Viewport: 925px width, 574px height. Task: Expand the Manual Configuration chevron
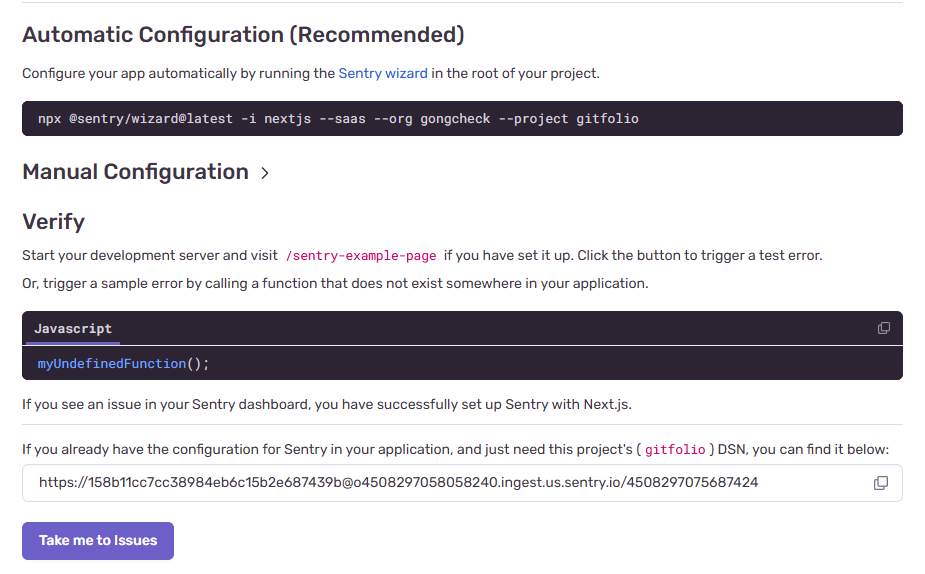tap(265, 173)
